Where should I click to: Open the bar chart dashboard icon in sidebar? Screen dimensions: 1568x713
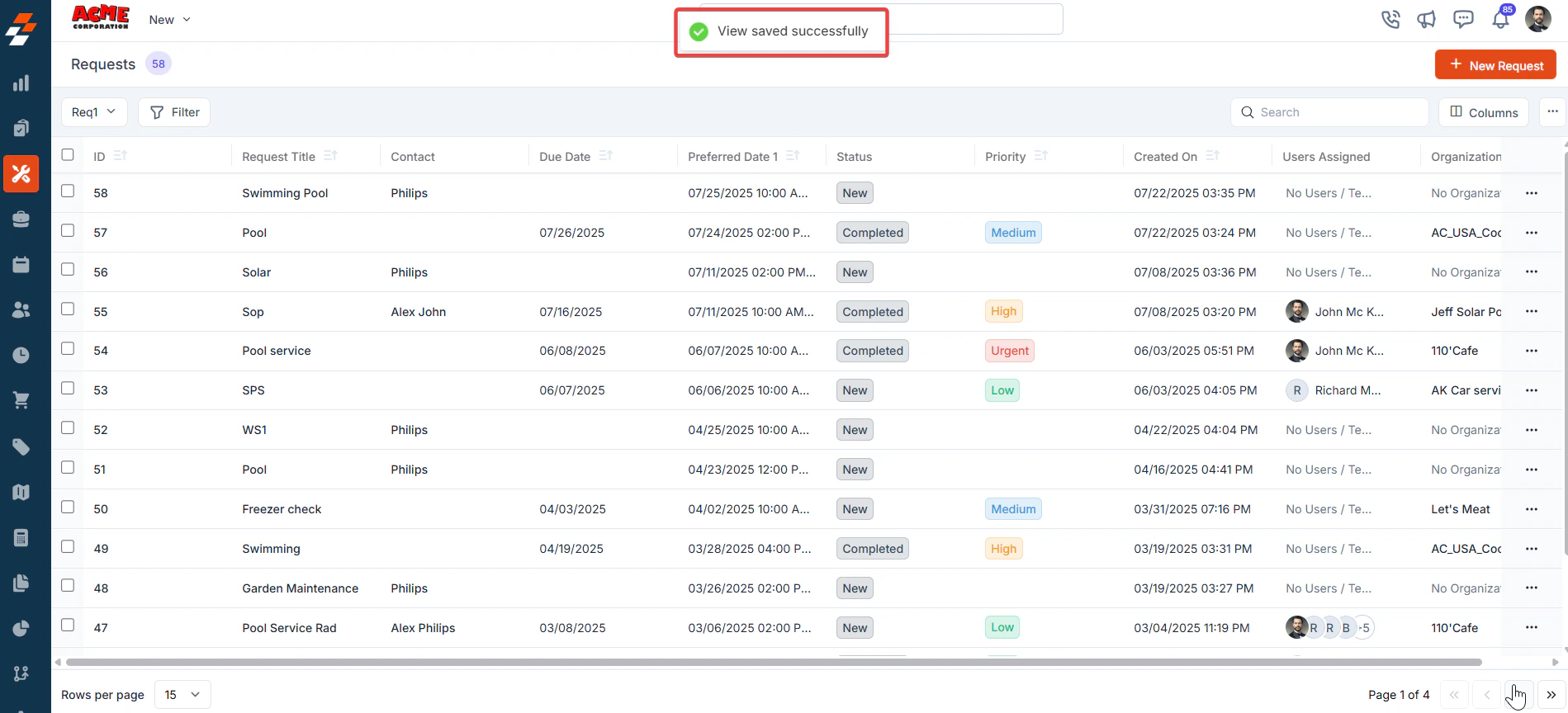[21, 83]
